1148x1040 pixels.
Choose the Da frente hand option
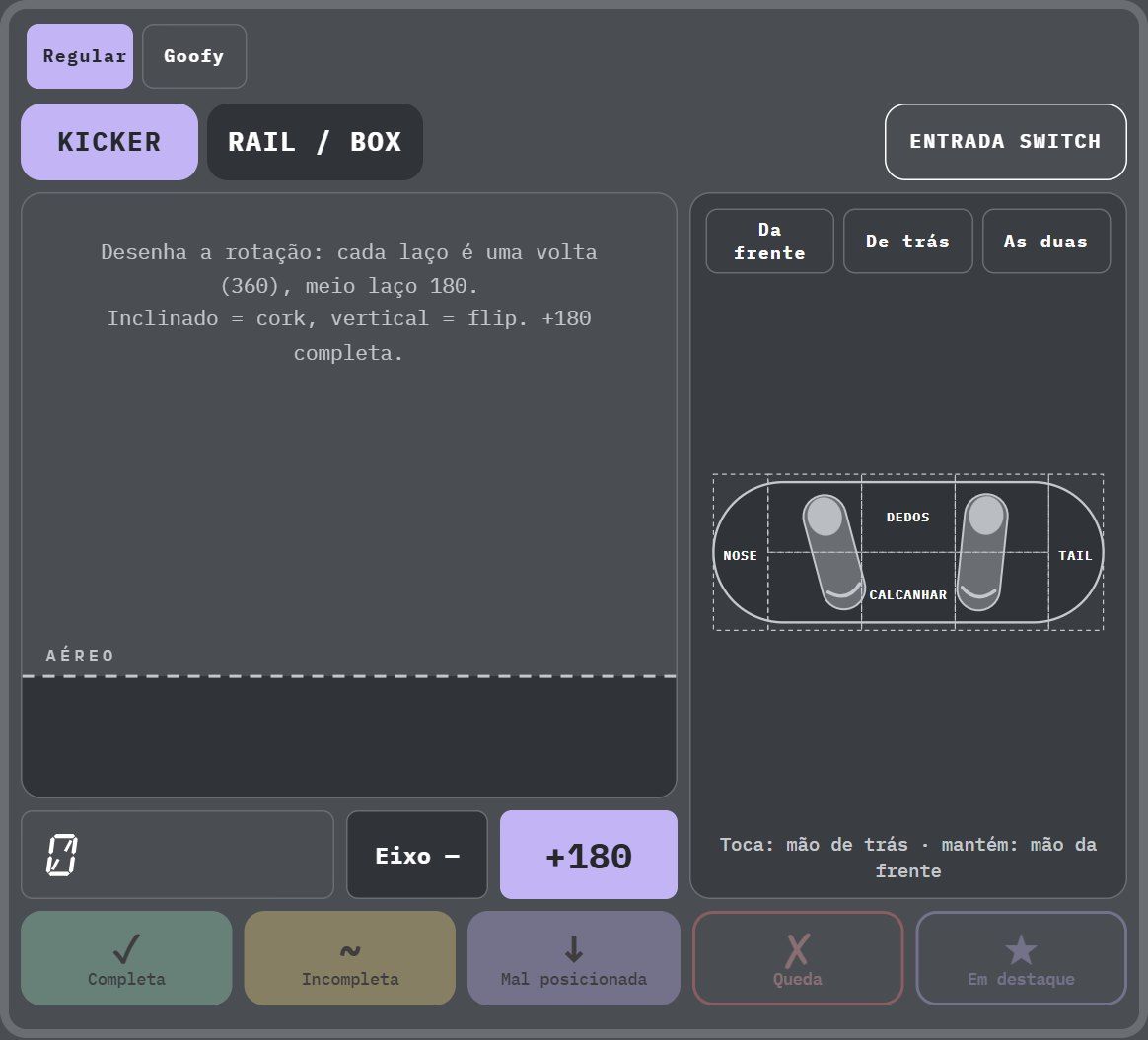tap(769, 242)
